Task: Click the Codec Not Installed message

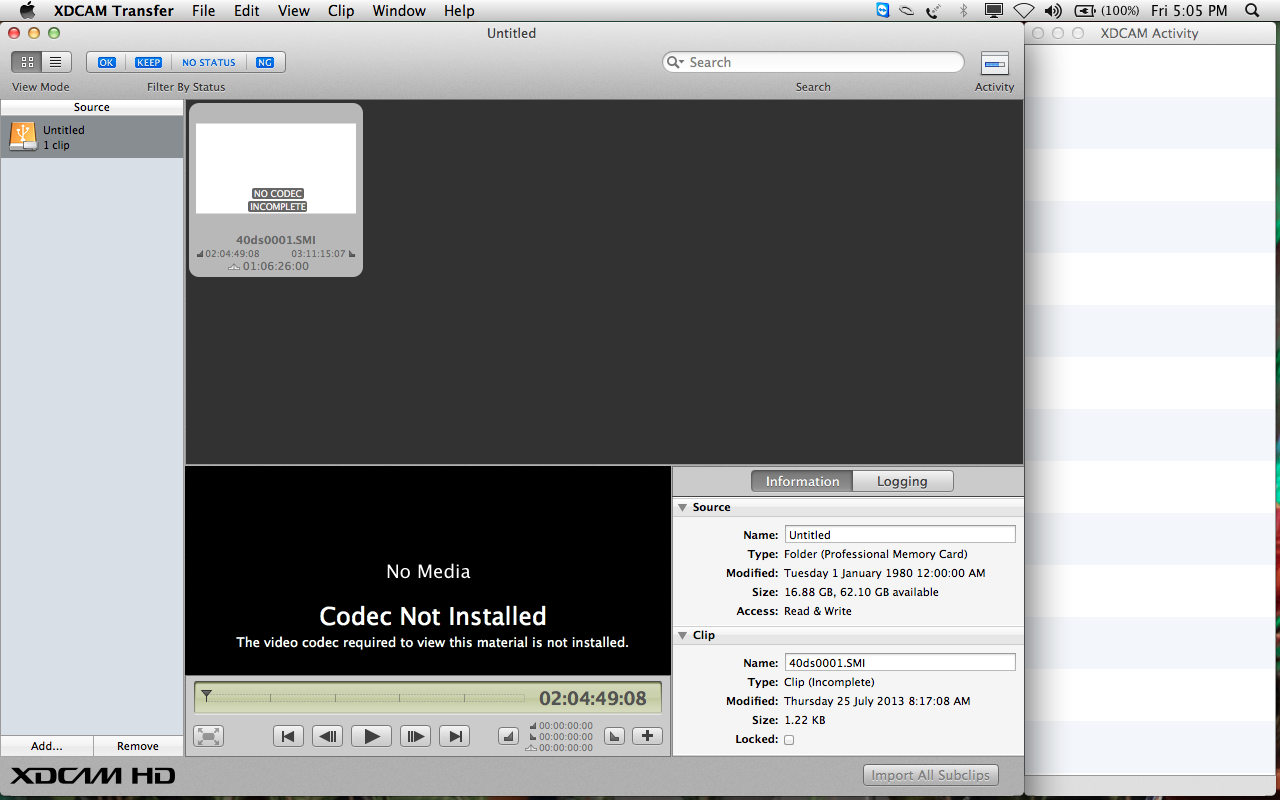Action: (x=433, y=616)
